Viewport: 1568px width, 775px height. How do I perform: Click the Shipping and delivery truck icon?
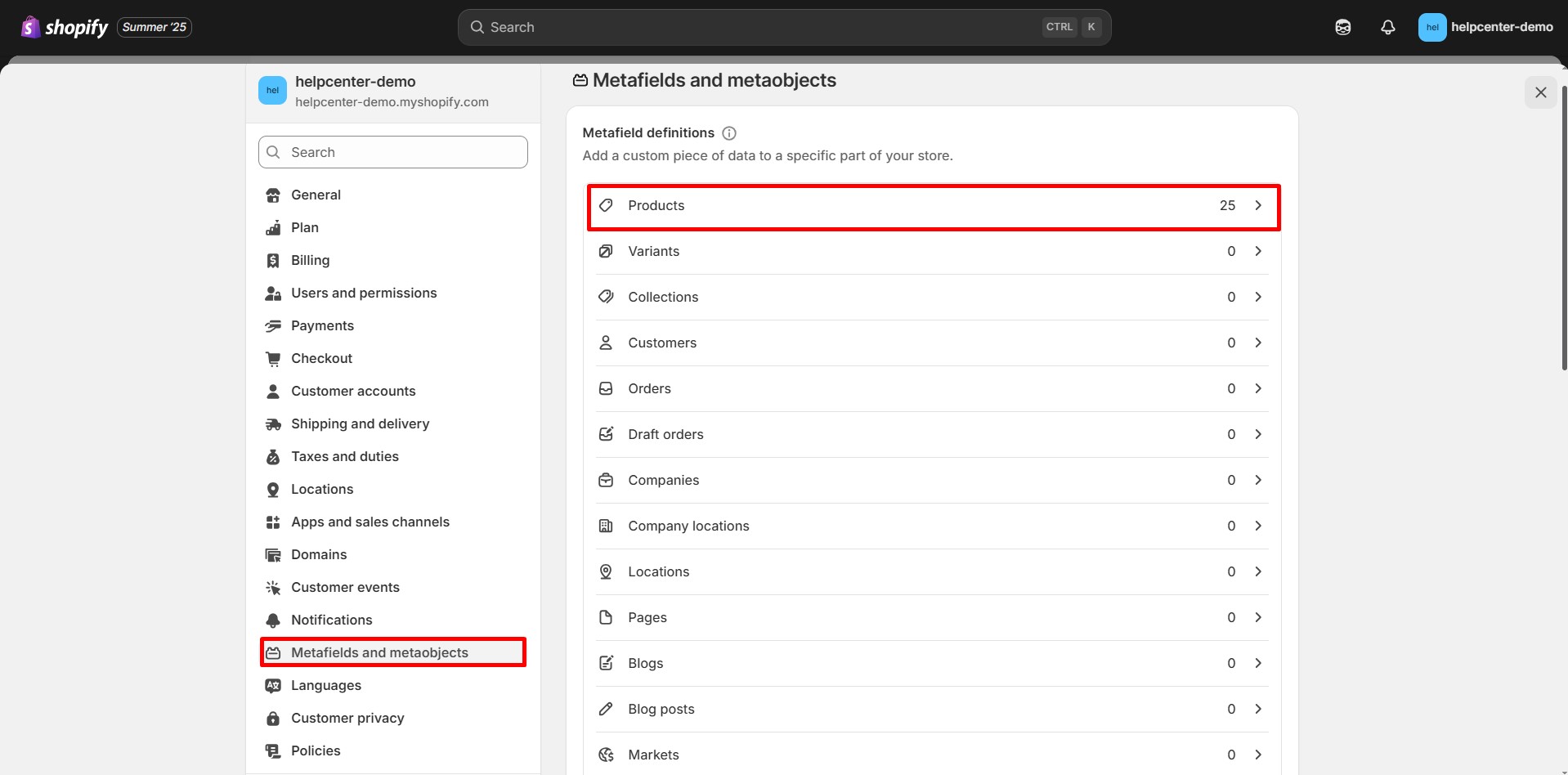pyautogui.click(x=273, y=424)
